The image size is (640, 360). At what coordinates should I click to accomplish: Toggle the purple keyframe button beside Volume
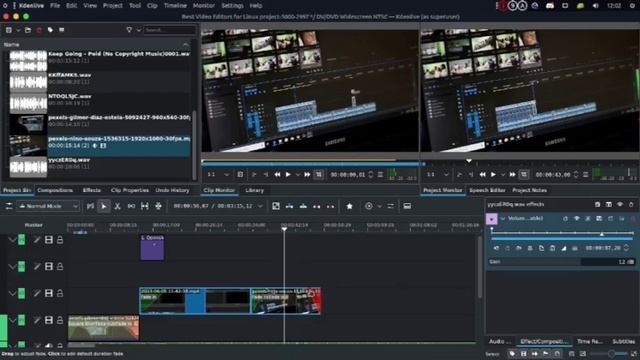[x=491, y=219]
